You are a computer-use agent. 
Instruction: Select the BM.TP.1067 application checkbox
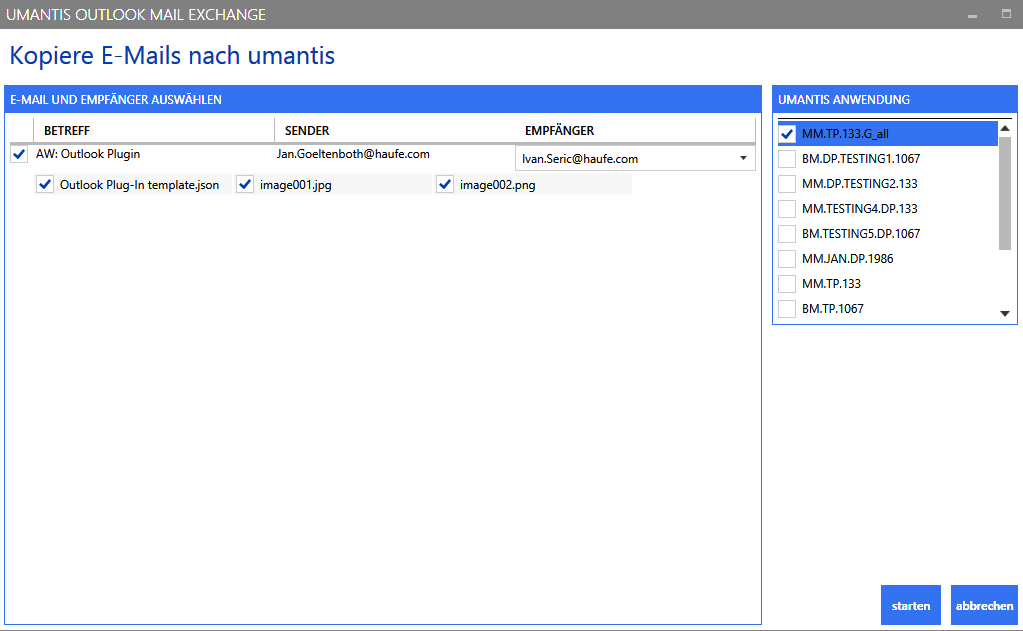pos(787,309)
